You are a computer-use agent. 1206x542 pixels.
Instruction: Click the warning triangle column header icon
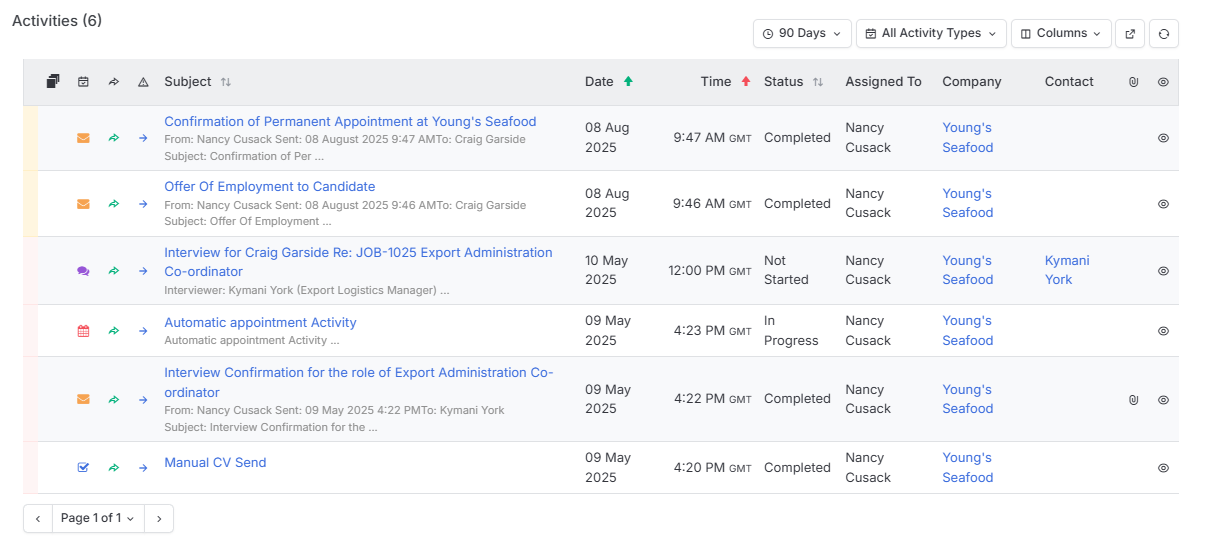point(143,82)
